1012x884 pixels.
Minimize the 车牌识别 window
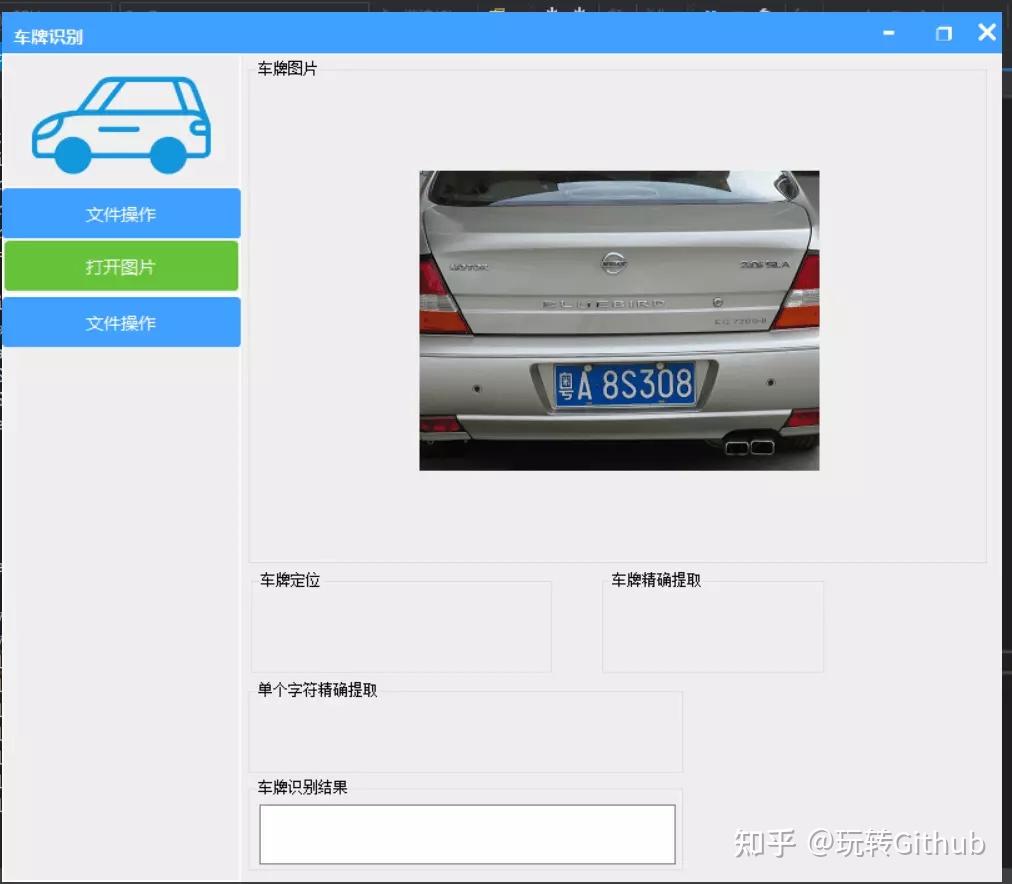pos(889,32)
